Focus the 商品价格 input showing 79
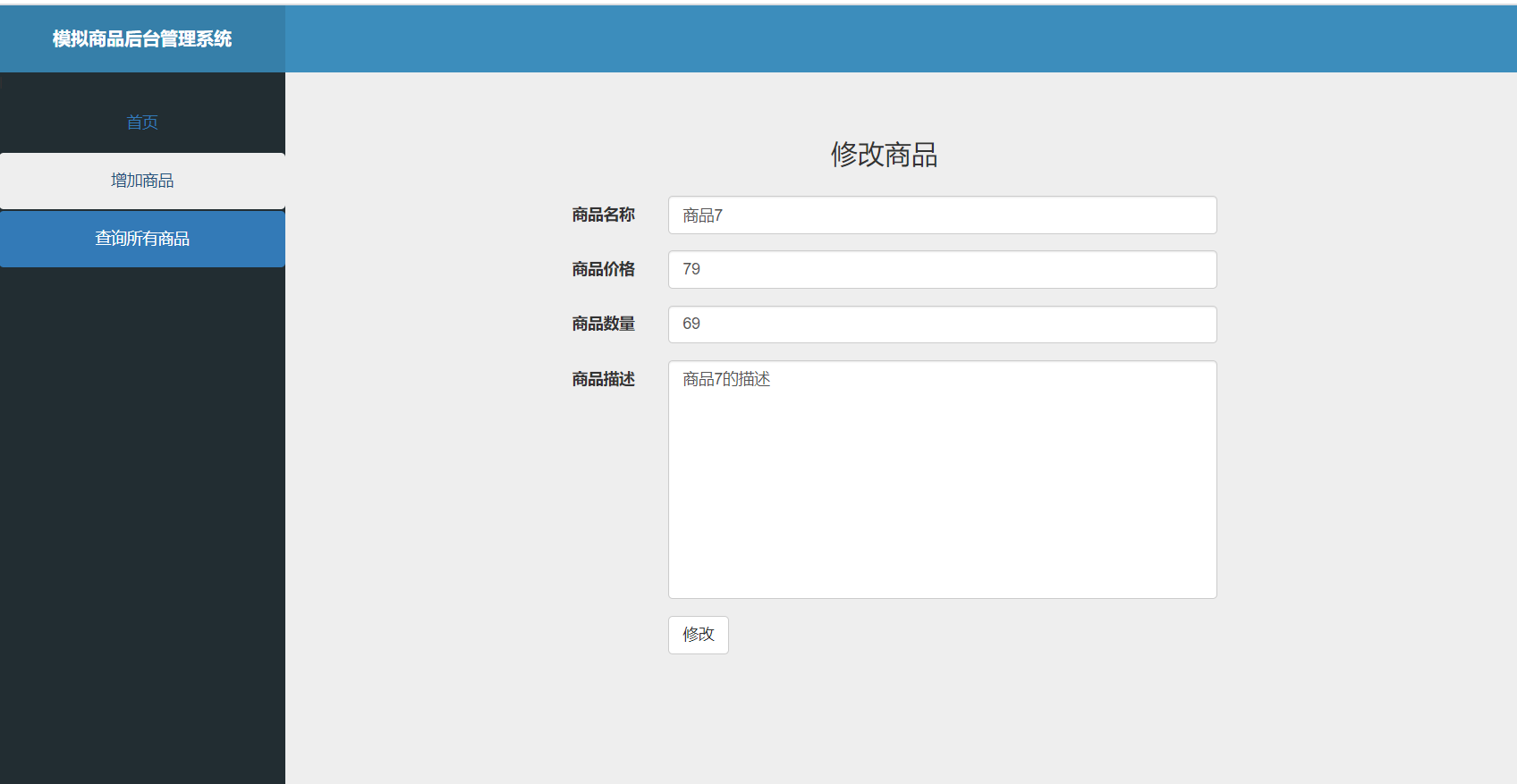 tap(942, 269)
